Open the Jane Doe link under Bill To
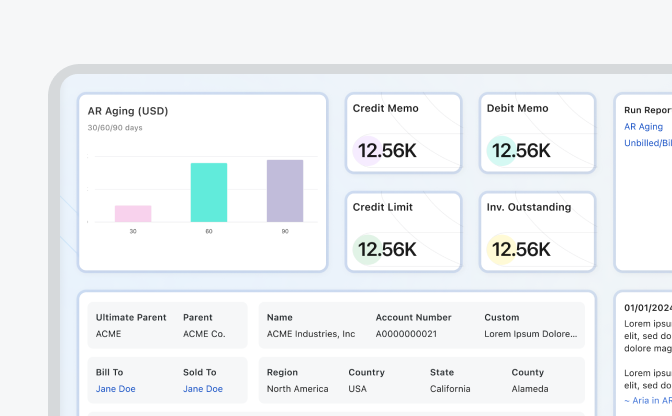 click(x=115, y=389)
